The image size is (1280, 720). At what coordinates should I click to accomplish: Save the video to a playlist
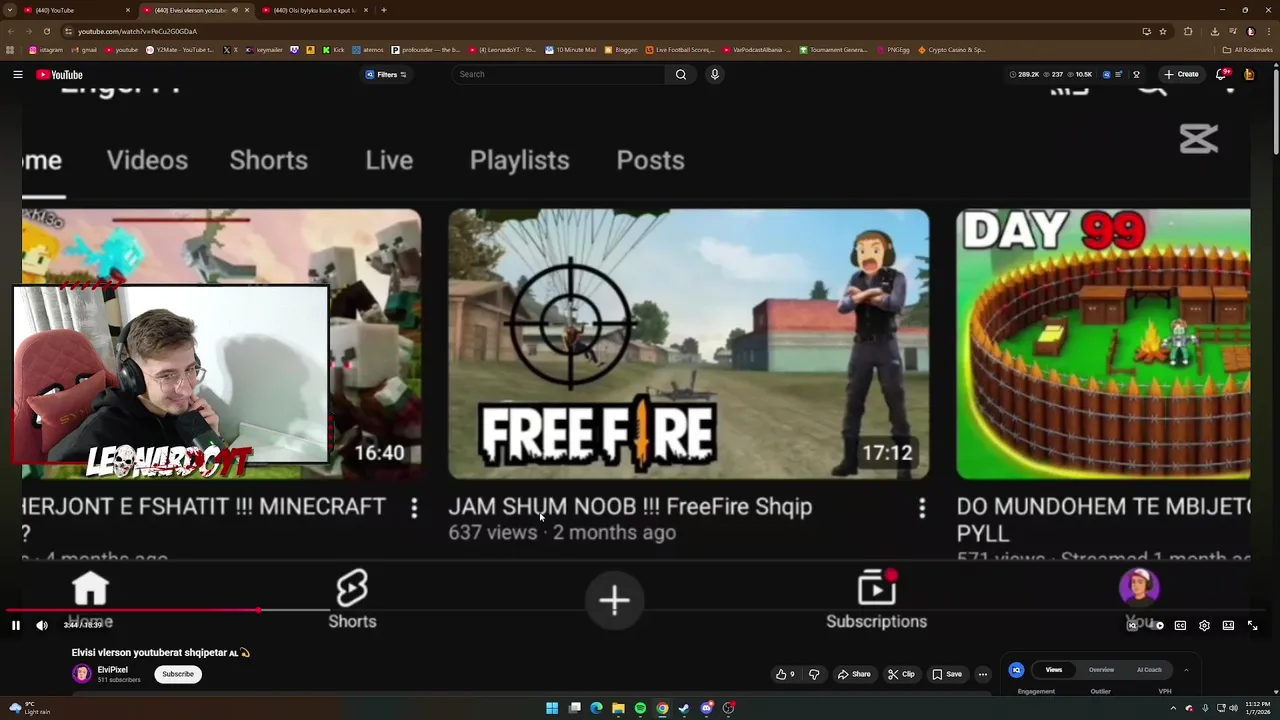(x=947, y=674)
